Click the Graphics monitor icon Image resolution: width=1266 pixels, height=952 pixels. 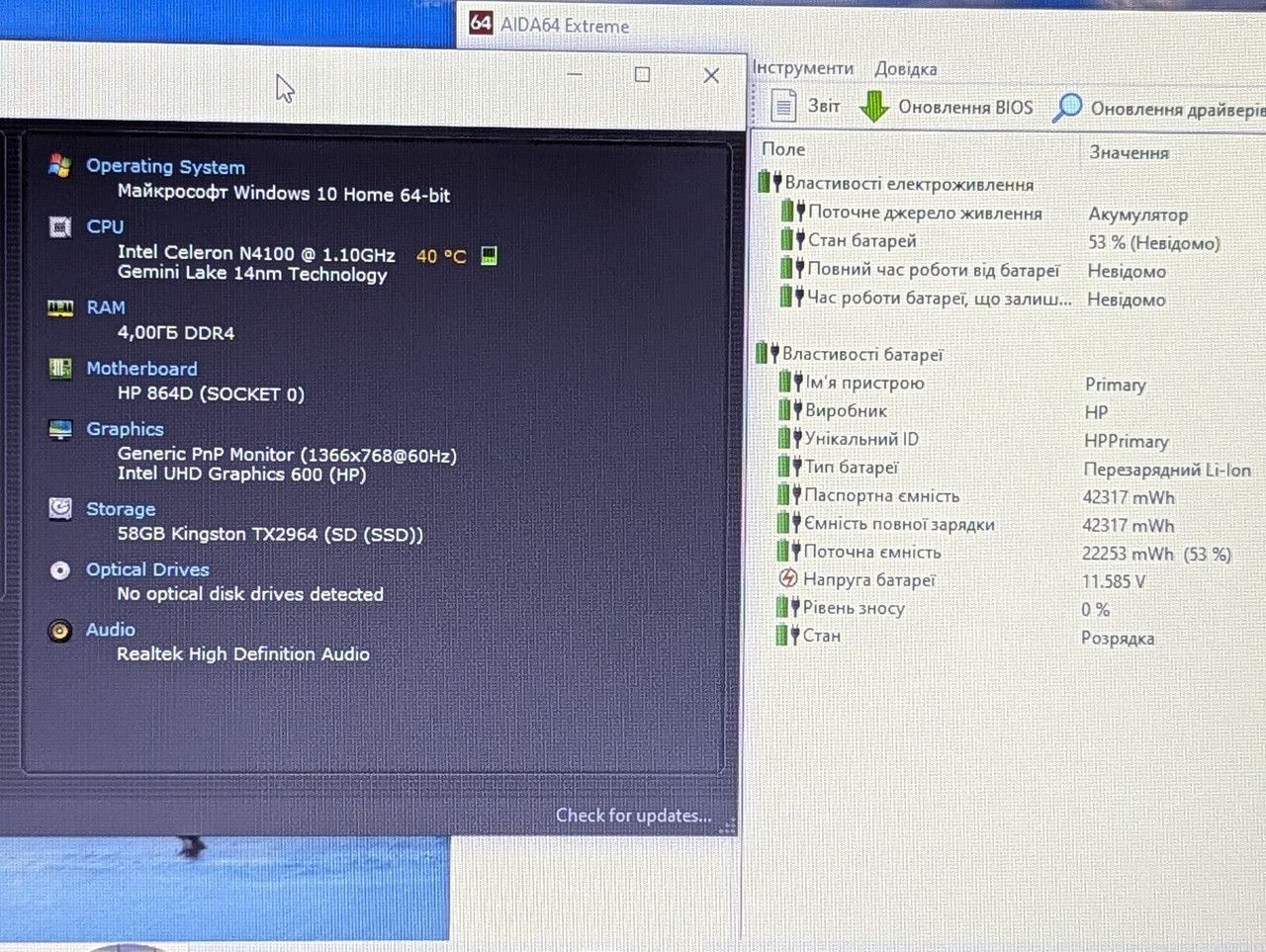pos(60,429)
